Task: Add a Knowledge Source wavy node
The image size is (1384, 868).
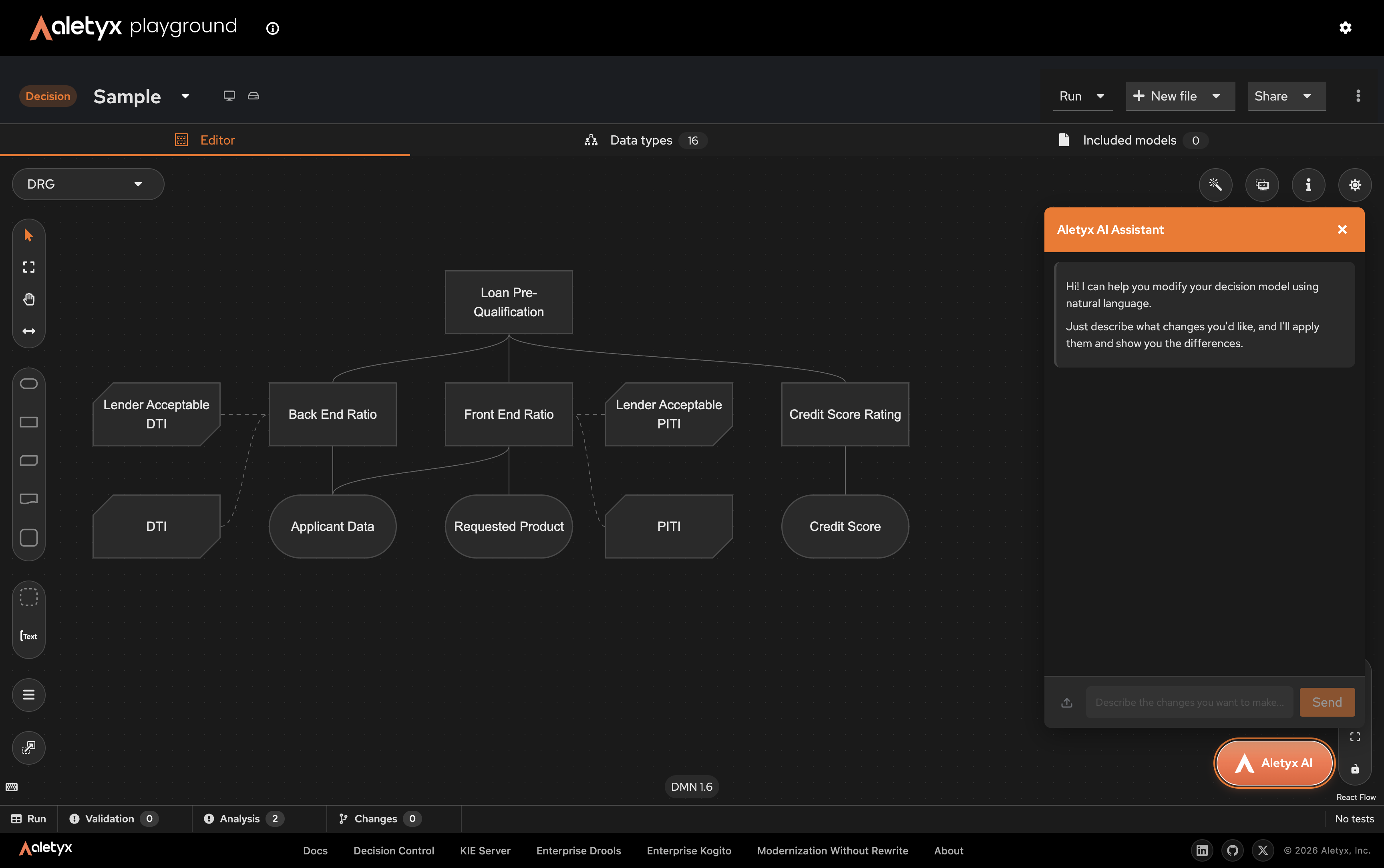Action: (29, 498)
